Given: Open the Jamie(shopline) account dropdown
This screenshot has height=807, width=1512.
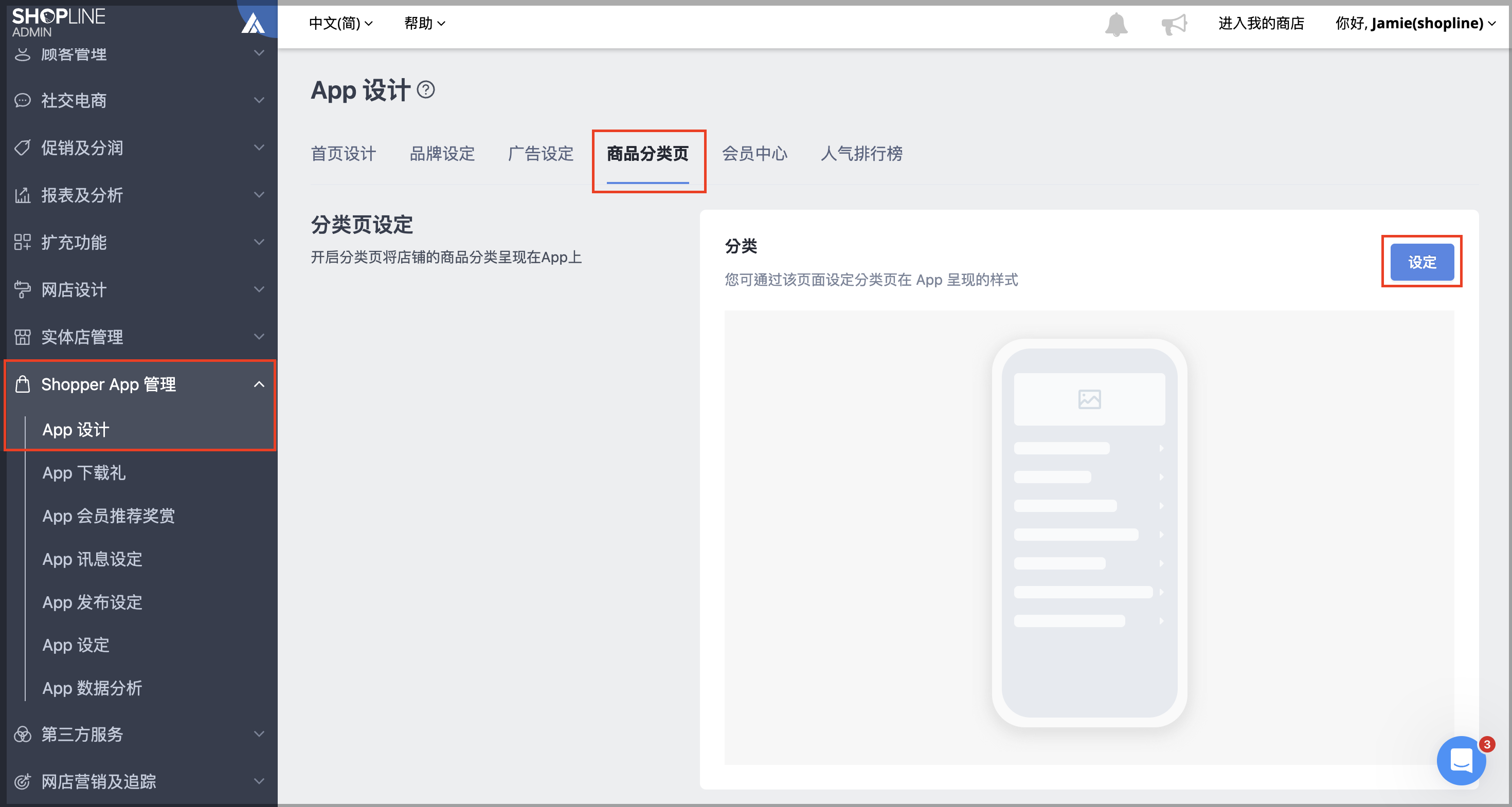Looking at the screenshot, I should (1415, 24).
